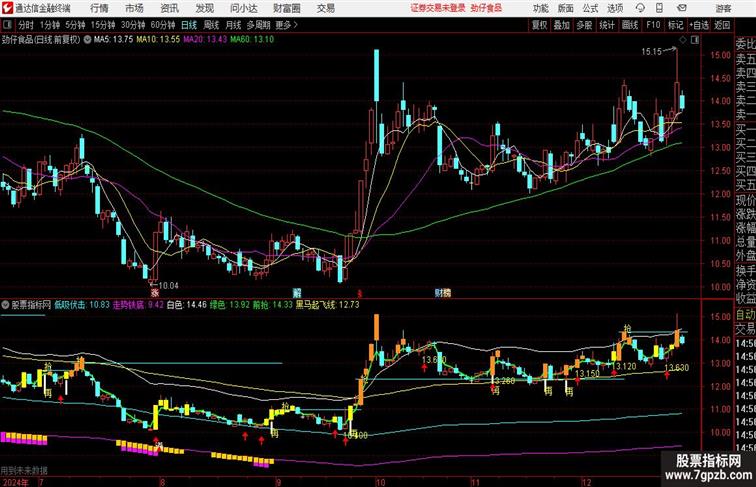Viewport: 756px width, 487px height.
Task: Switch to 15分钟 period tab
Action: click(103, 25)
